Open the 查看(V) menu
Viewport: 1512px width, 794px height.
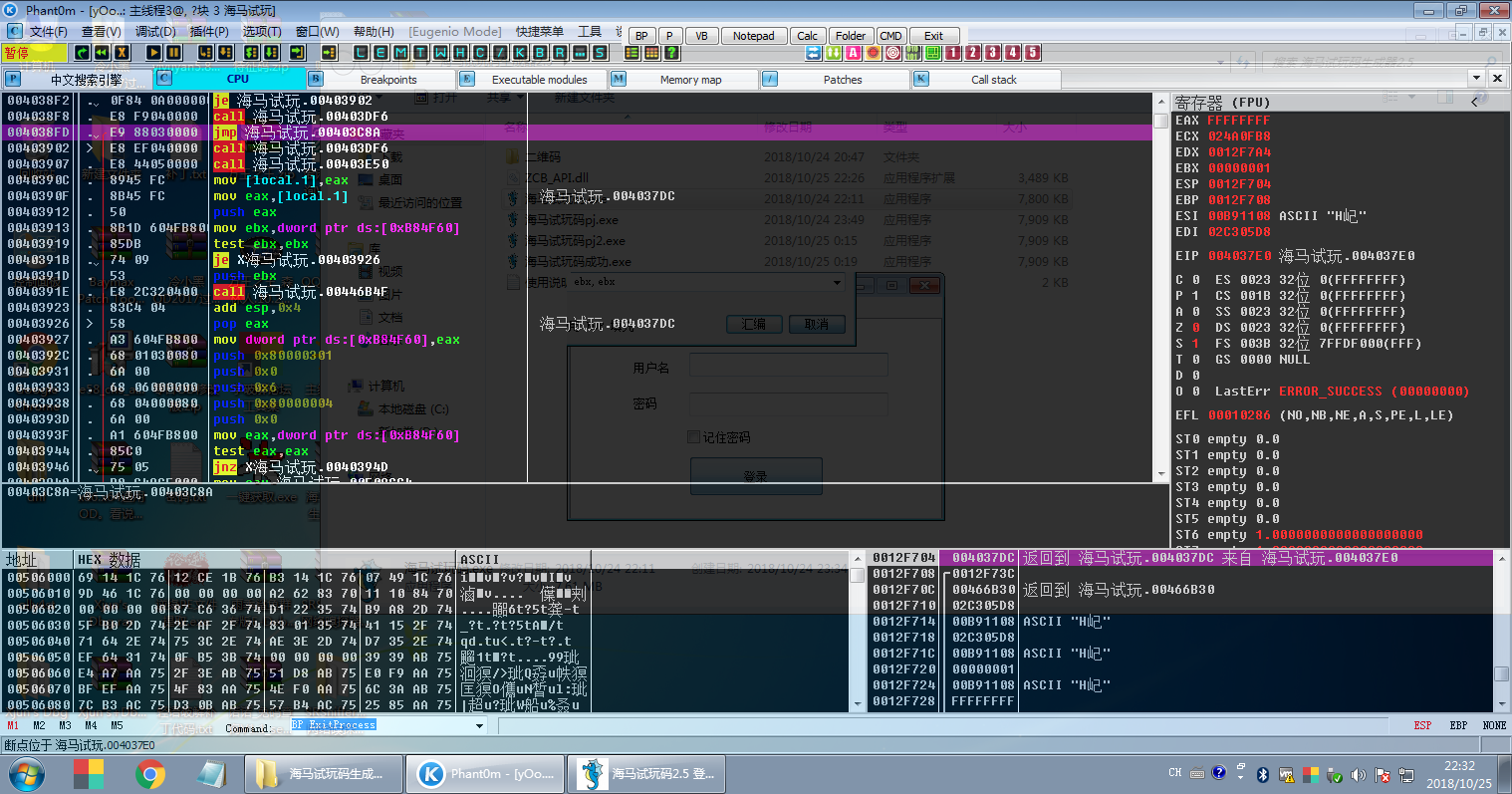click(101, 32)
